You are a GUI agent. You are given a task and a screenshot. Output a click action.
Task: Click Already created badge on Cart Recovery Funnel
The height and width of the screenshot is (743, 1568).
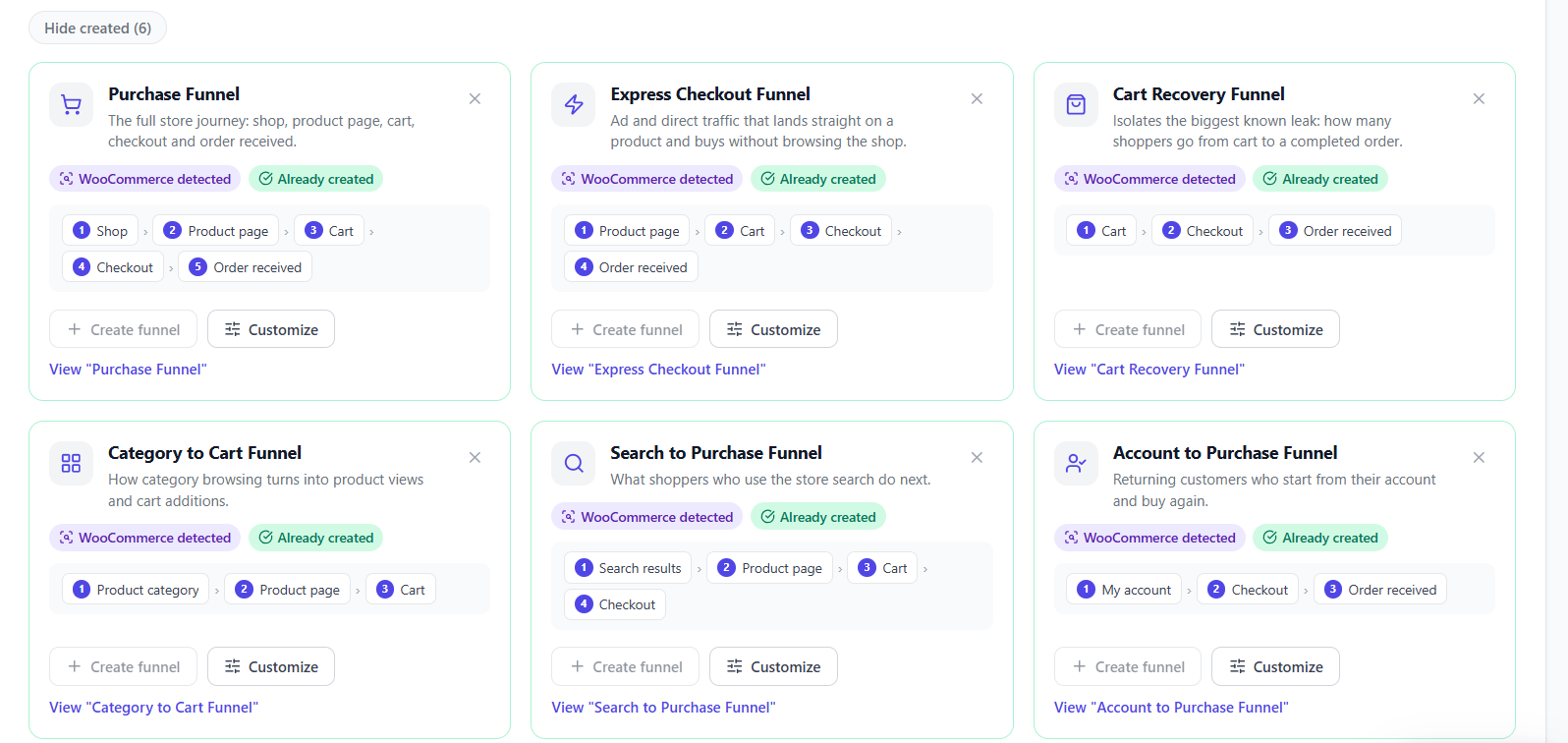point(1319,179)
